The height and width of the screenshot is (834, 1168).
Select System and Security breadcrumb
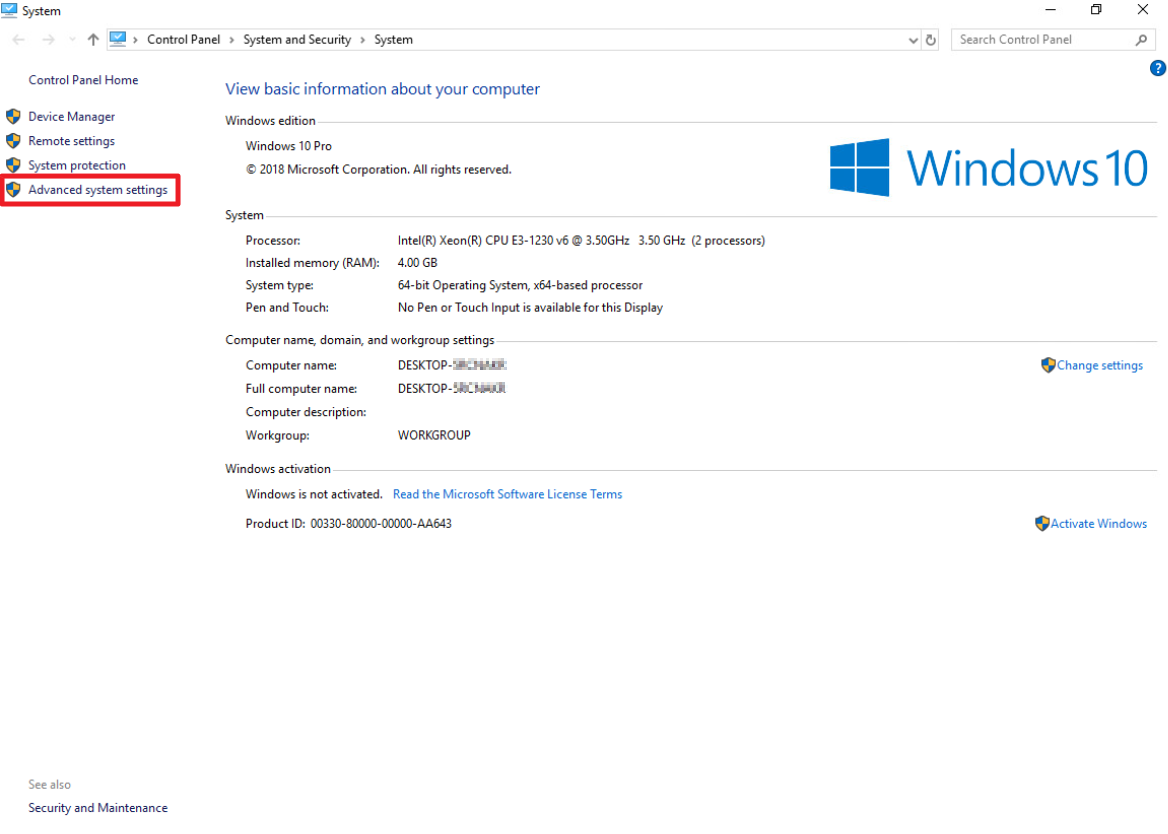296,39
